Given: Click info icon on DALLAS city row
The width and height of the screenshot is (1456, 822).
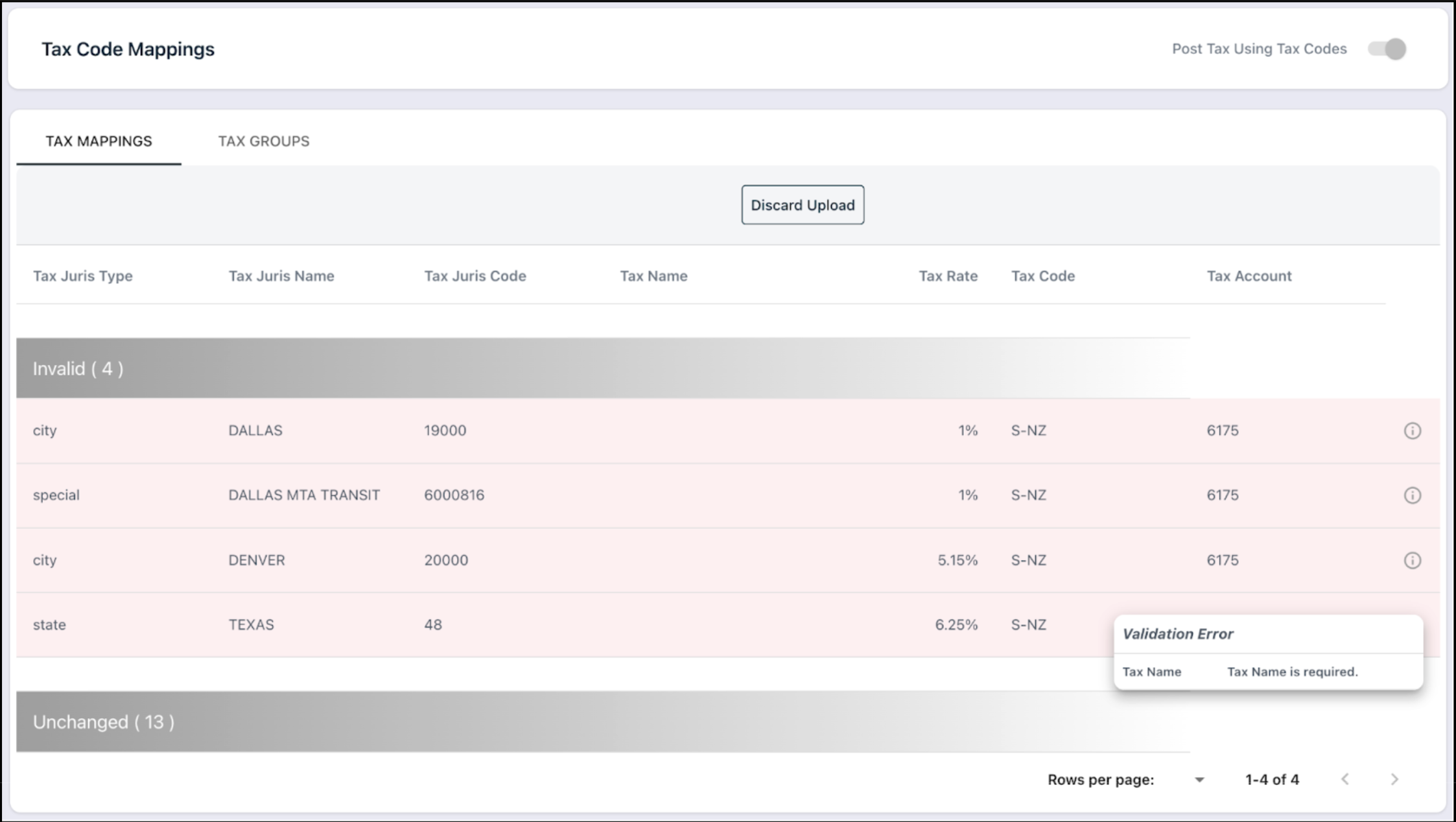Looking at the screenshot, I should 1412,431.
